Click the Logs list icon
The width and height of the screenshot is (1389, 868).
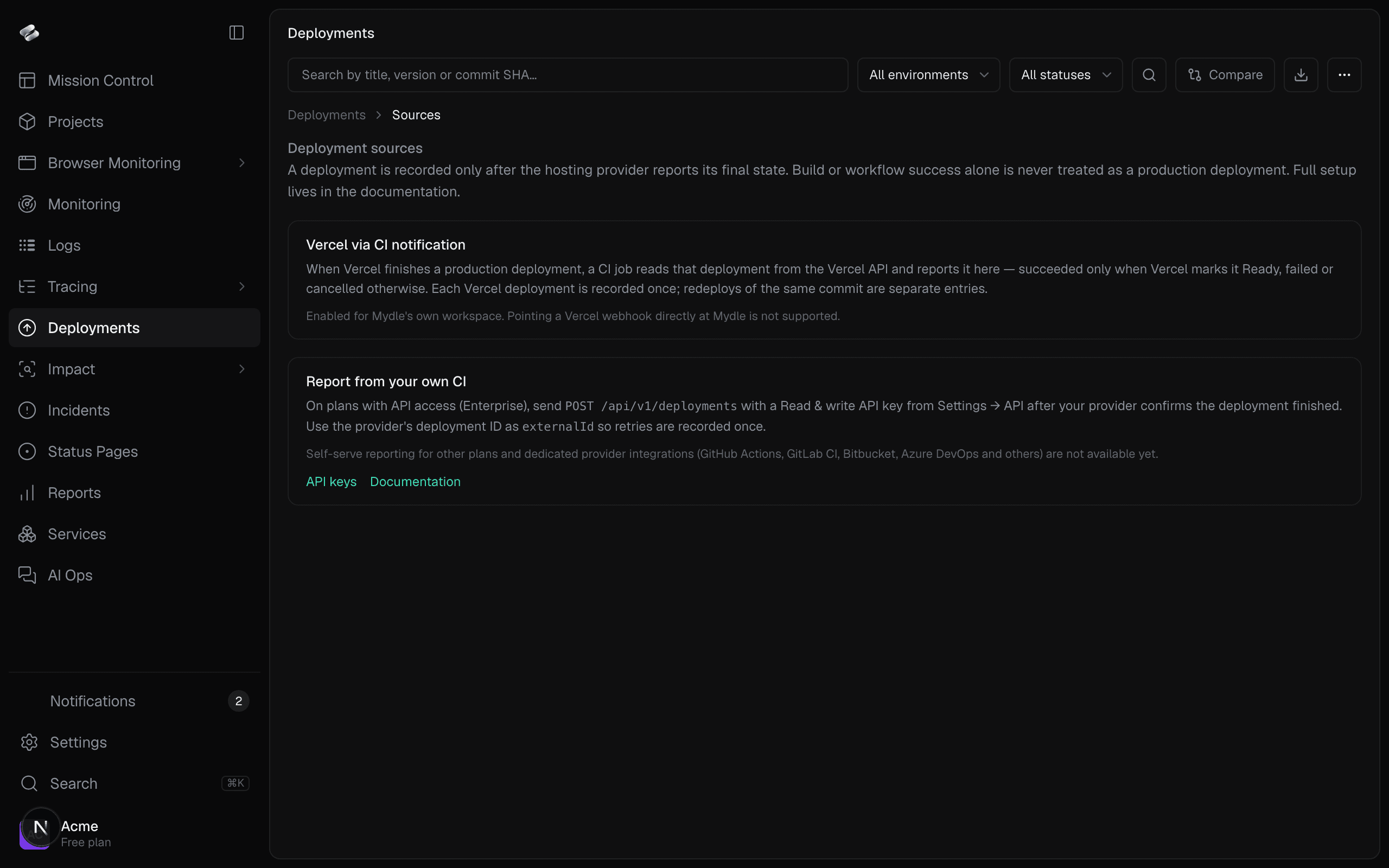click(27, 245)
